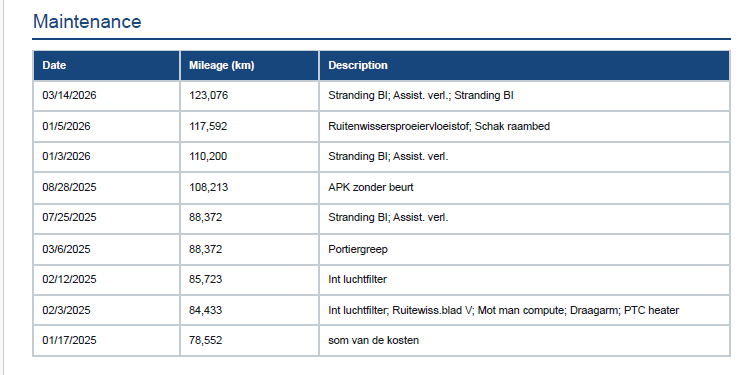Click the 02/12/2025 Int luchtfilter description
This screenshot has height=375, width=745.
point(357,279)
